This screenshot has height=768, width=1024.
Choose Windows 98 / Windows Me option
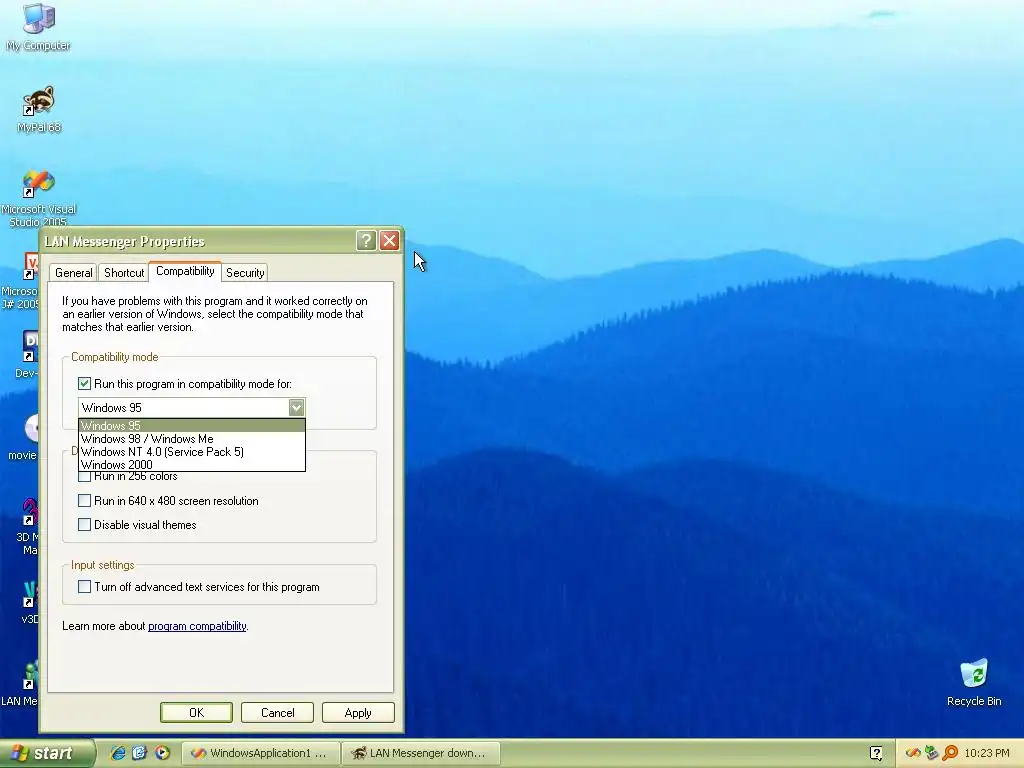click(x=191, y=439)
